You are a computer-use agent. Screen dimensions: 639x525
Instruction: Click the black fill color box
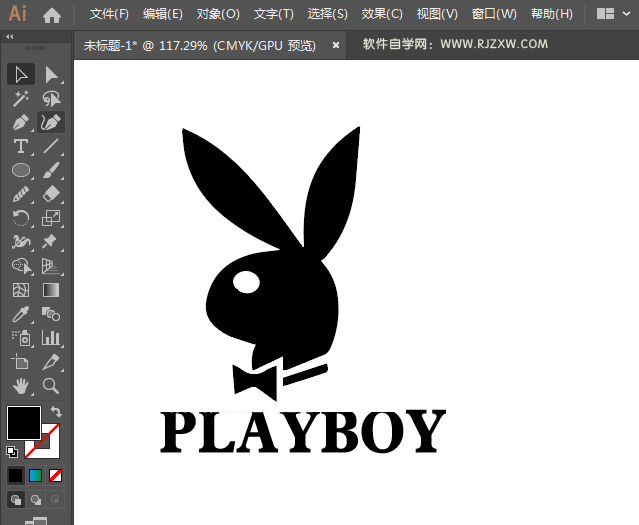tap(24, 422)
